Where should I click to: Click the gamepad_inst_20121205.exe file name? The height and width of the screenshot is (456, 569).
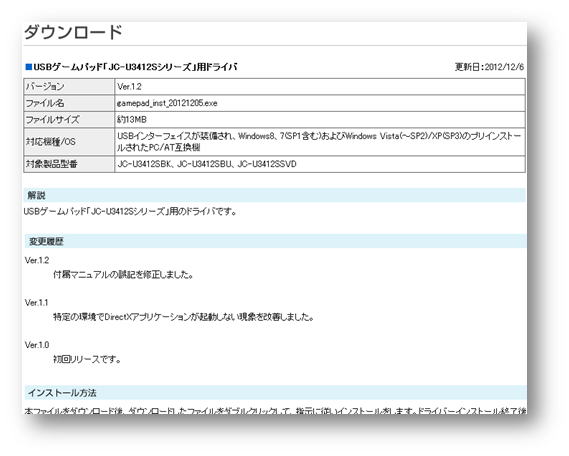pyautogui.click(x=167, y=103)
